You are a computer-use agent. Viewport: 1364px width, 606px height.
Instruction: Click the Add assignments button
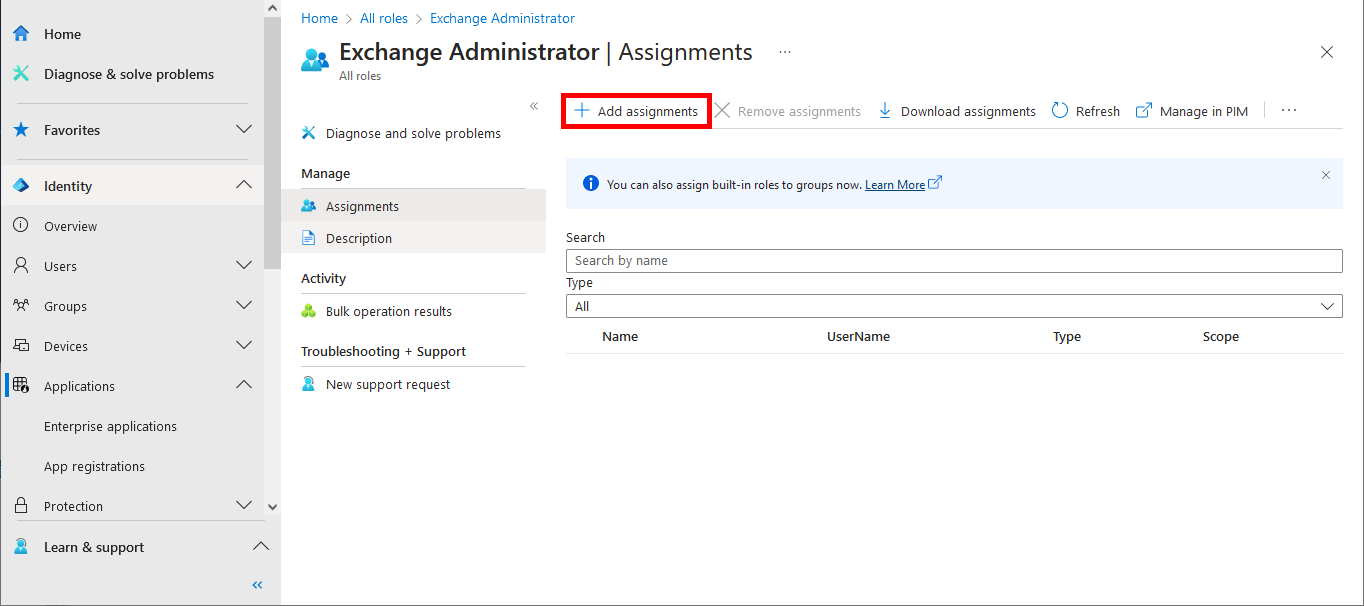(x=636, y=110)
